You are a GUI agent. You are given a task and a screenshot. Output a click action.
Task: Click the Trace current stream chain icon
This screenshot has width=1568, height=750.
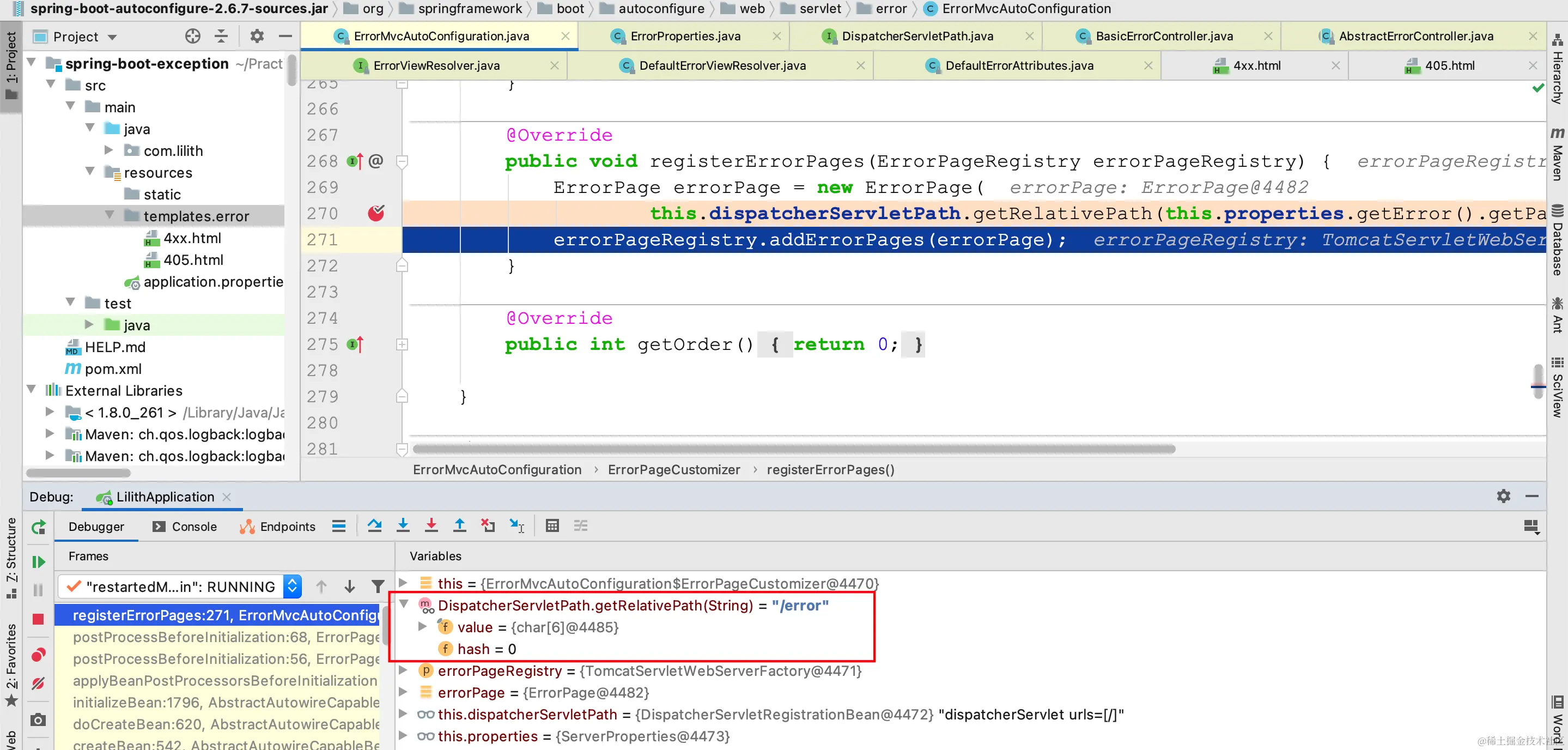click(581, 526)
